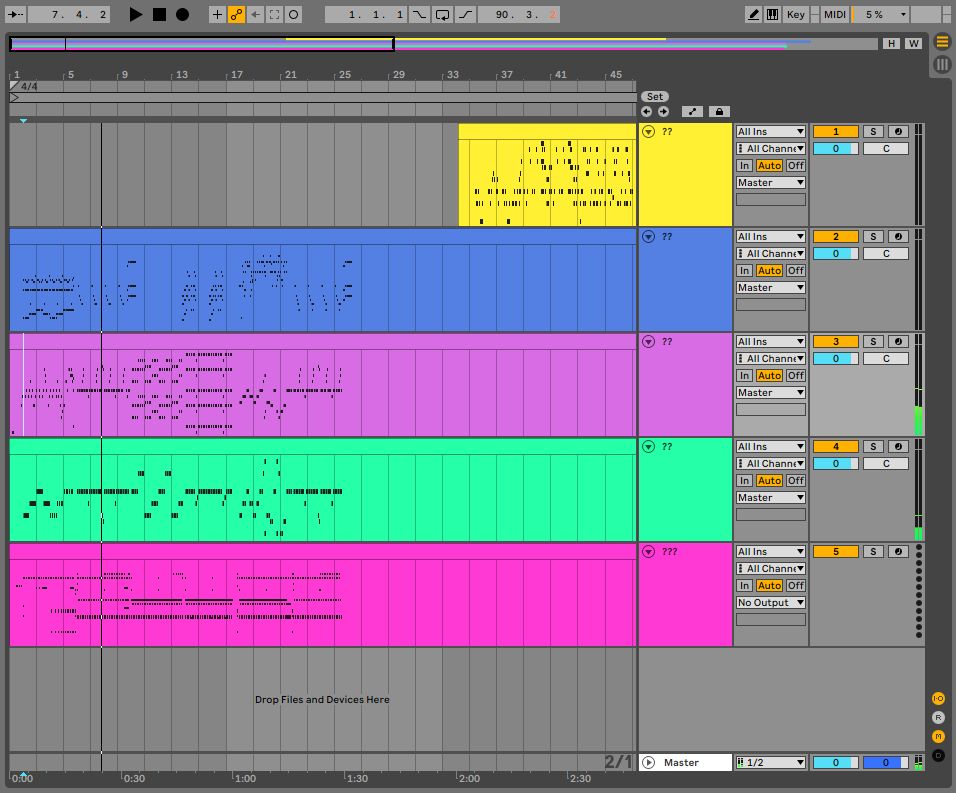This screenshot has height=793, width=956.
Task: Click the Set locator button
Action: [x=655, y=96]
